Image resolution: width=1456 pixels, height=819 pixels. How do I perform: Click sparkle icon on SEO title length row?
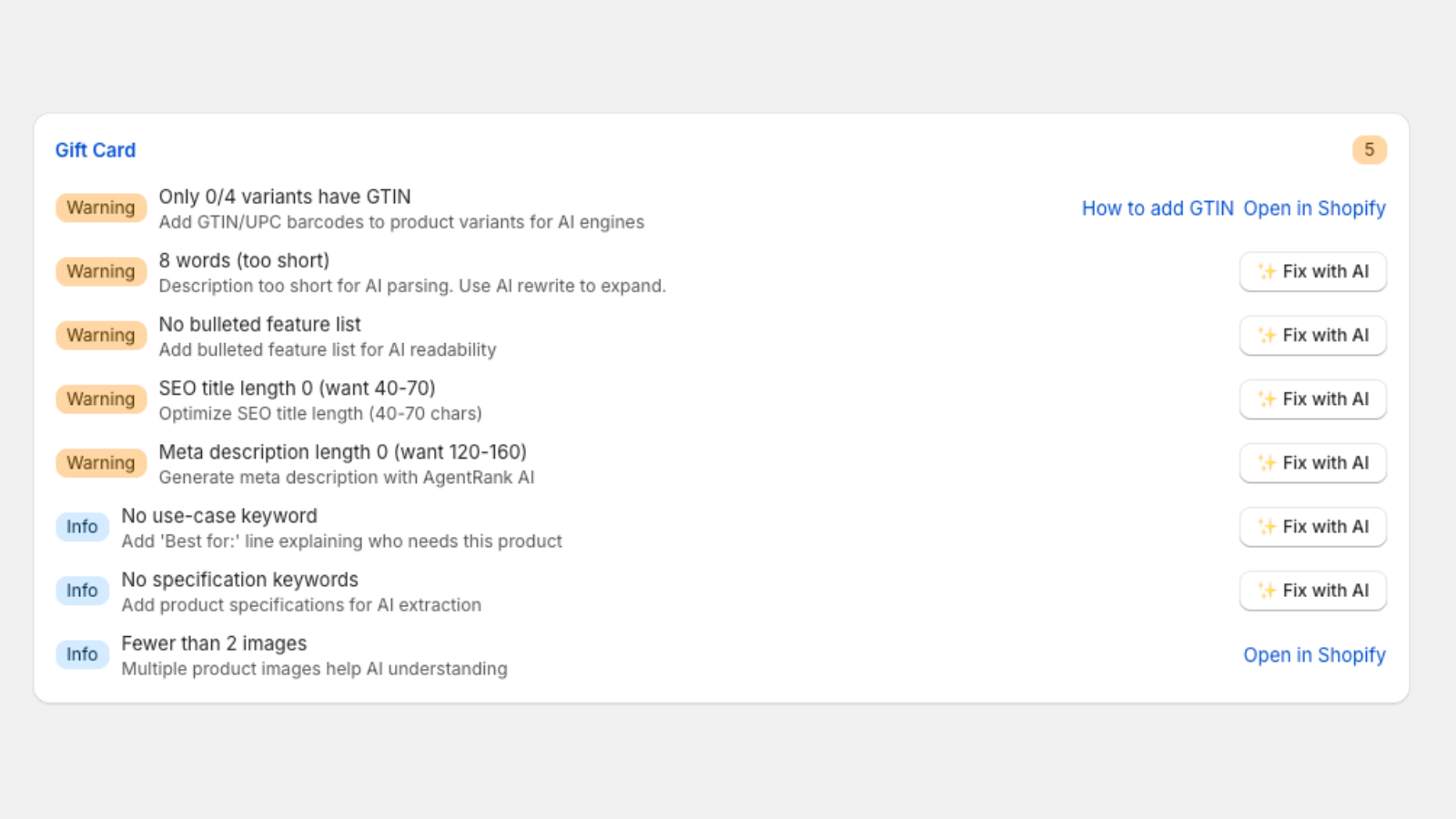pyautogui.click(x=1267, y=399)
